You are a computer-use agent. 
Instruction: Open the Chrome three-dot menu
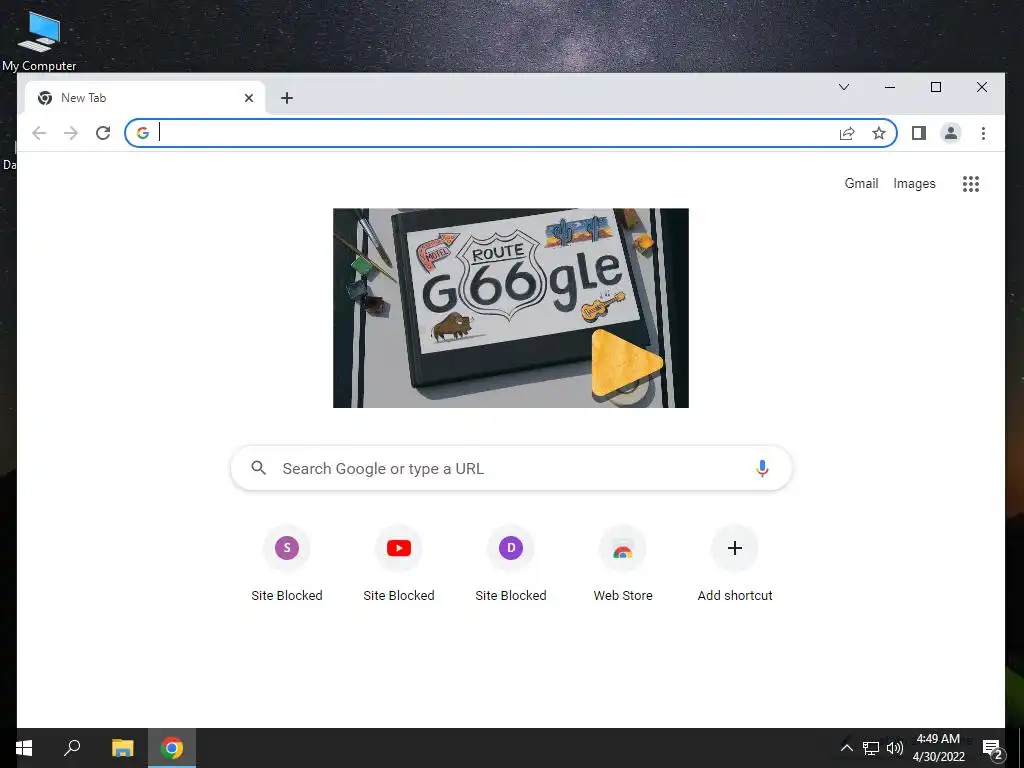tap(983, 133)
